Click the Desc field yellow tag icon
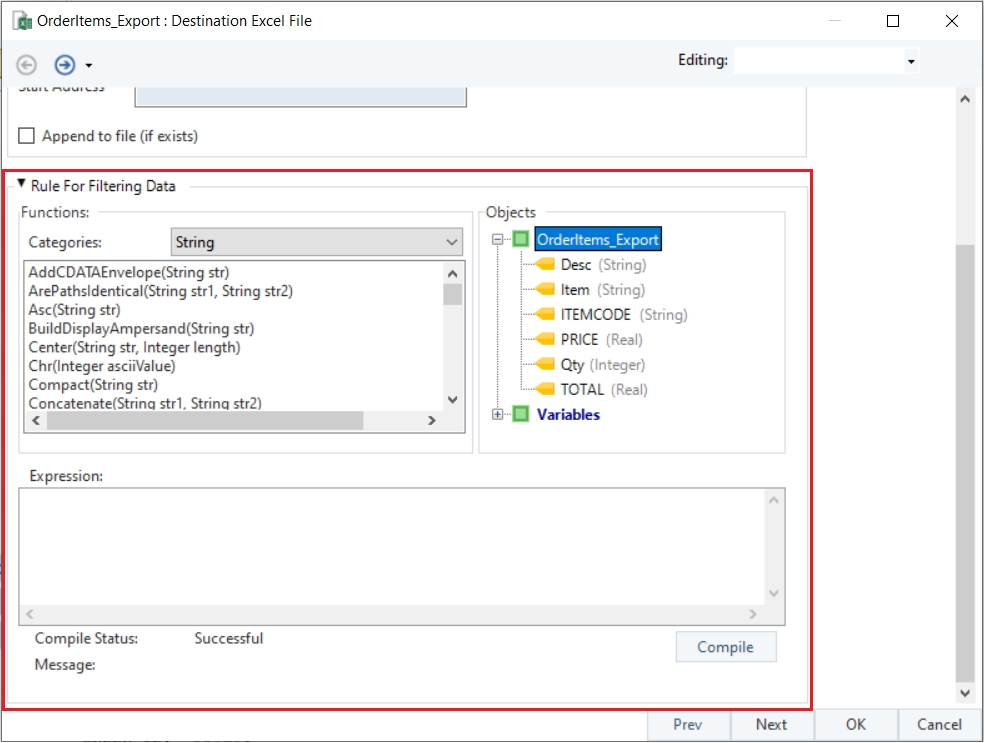 click(x=544, y=265)
